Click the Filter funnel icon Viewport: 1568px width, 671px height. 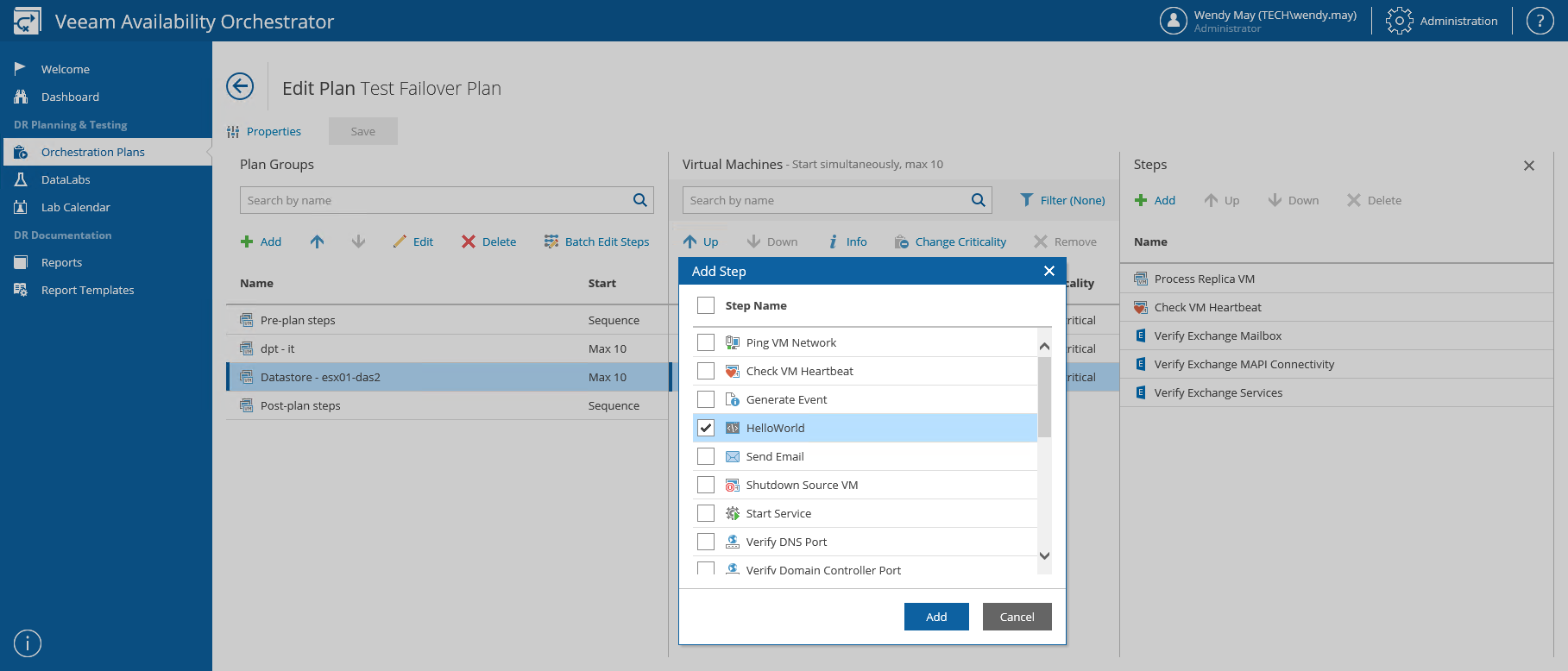pyautogui.click(x=1027, y=200)
